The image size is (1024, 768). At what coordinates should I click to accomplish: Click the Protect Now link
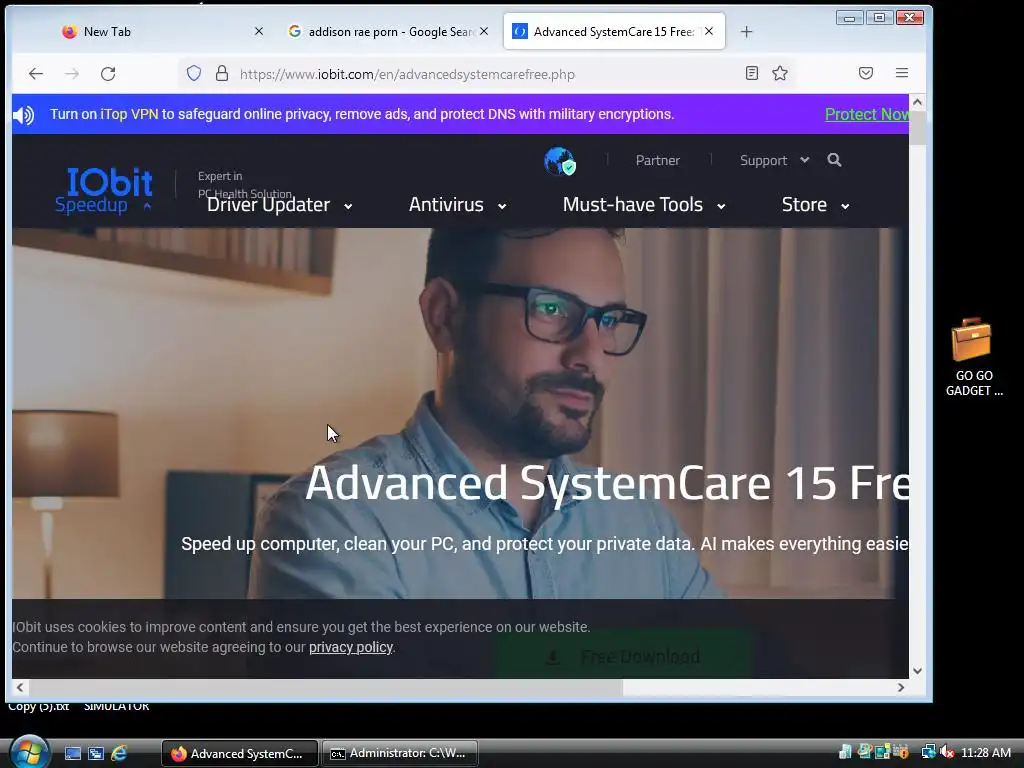pyautogui.click(x=866, y=114)
